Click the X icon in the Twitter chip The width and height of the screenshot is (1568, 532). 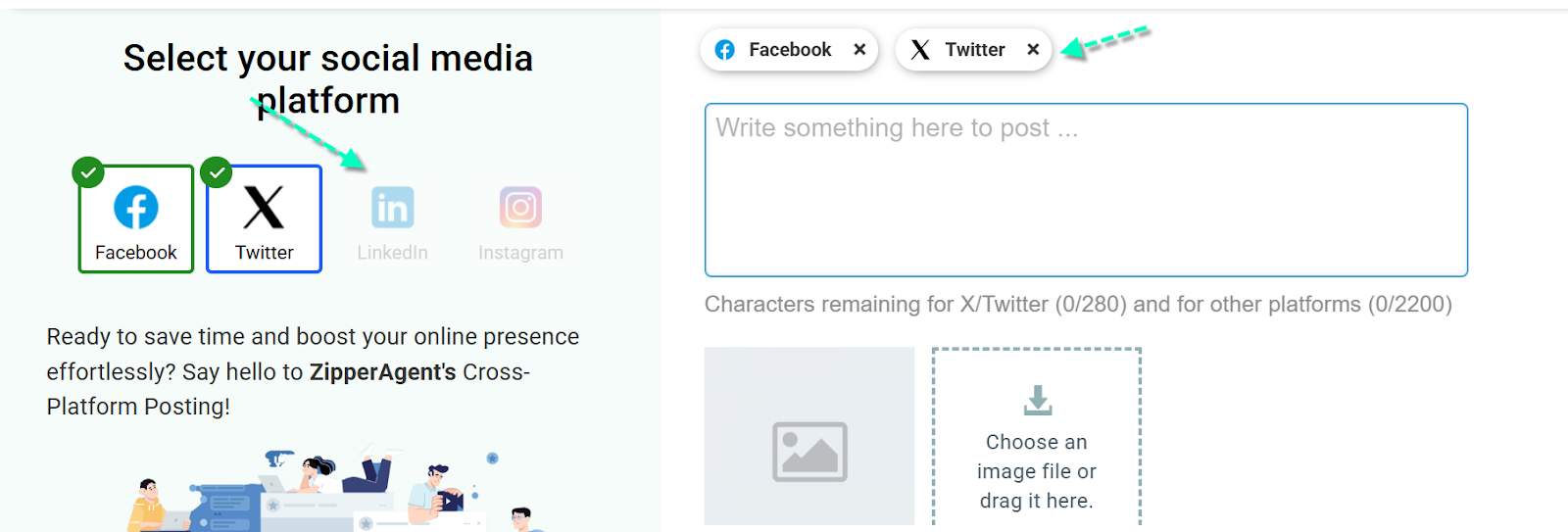coord(920,50)
